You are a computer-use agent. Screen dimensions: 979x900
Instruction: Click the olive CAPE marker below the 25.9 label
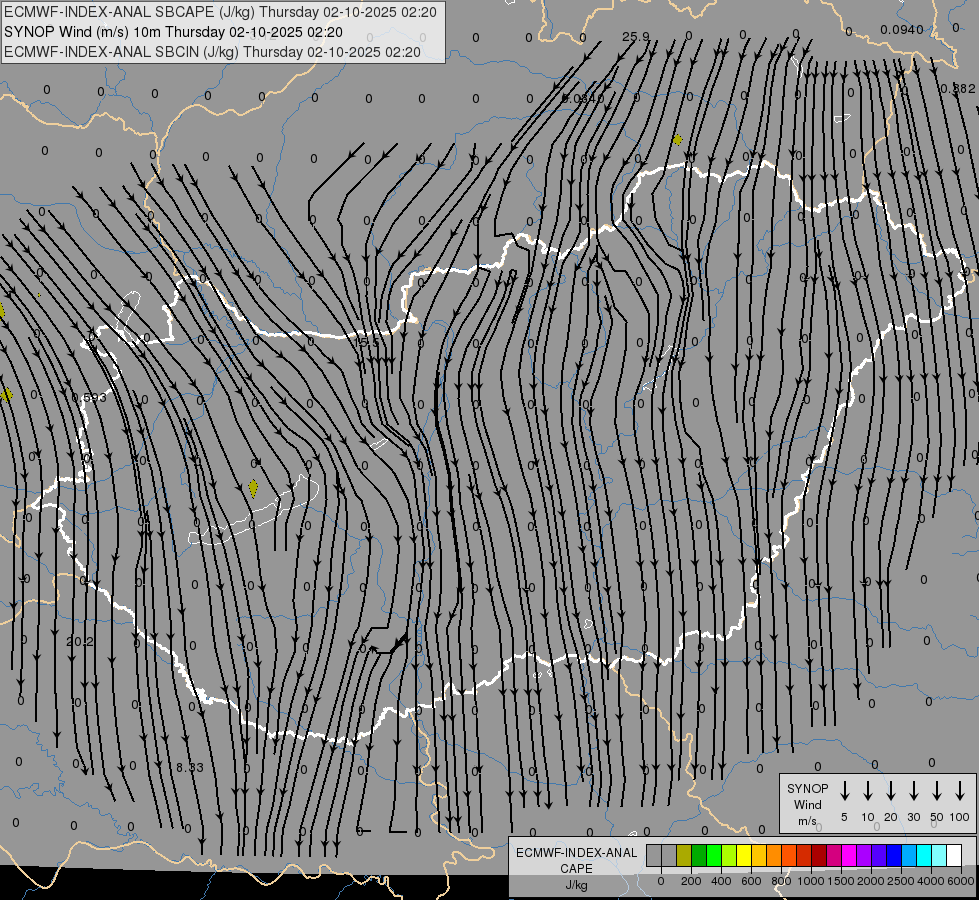click(677, 140)
